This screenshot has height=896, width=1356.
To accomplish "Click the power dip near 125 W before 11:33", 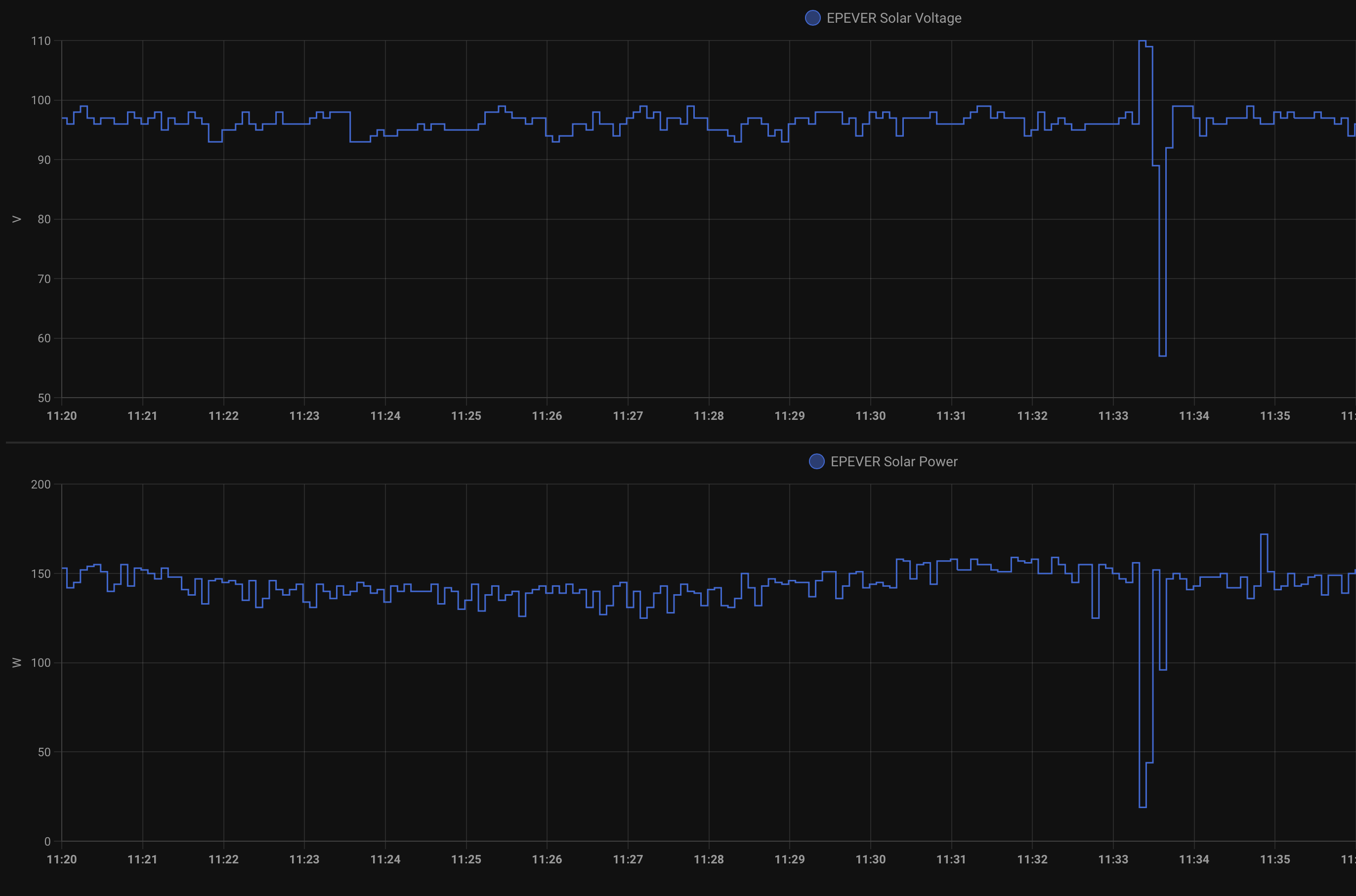I will pos(1095,618).
